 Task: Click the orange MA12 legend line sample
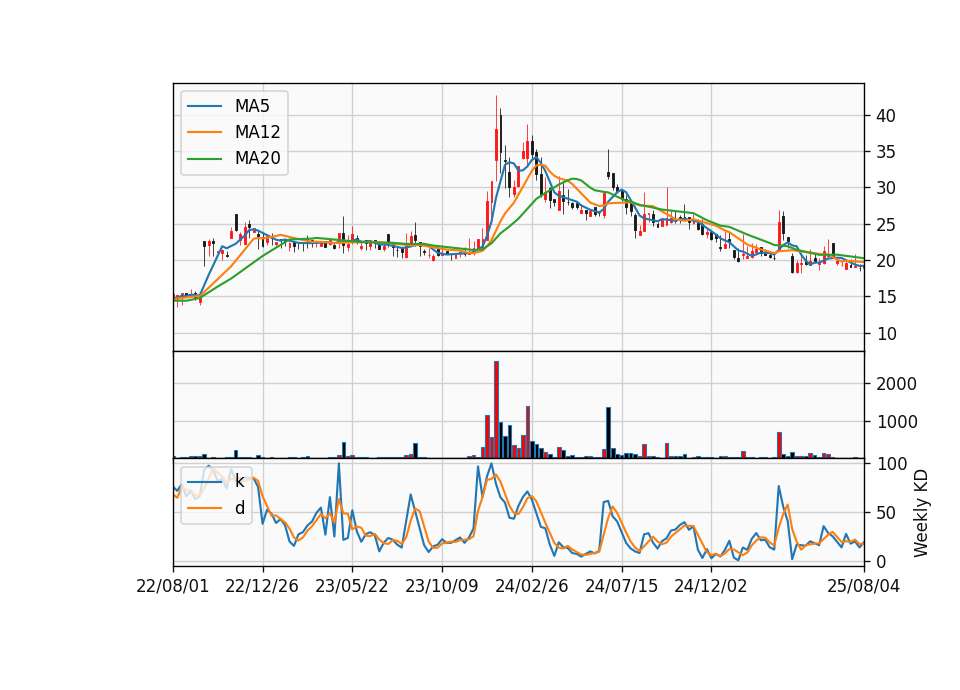[204, 132]
